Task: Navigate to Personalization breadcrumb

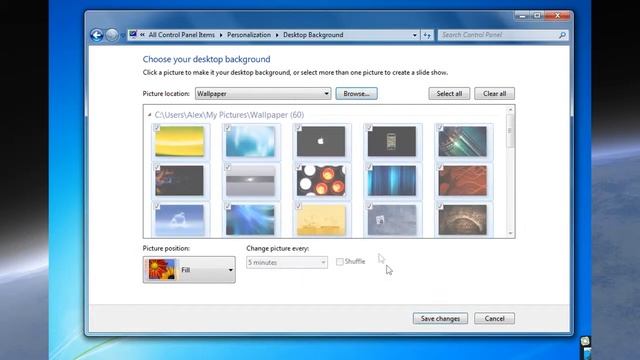Action: click(x=249, y=35)
